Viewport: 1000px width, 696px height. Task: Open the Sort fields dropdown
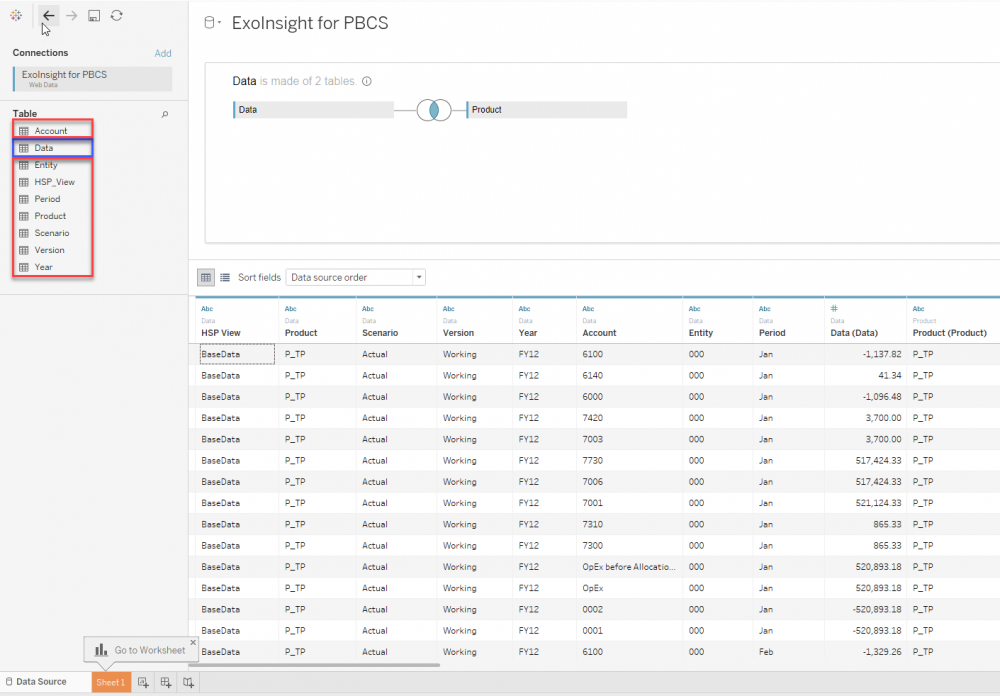[355, 277]
